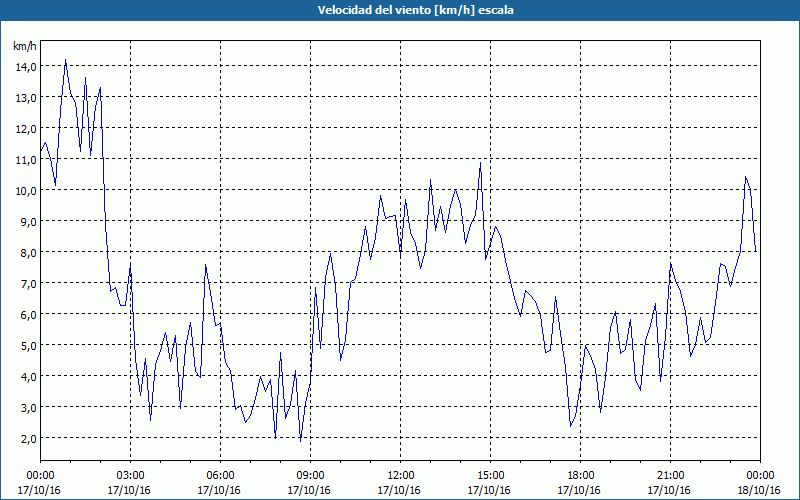Click the 17/10/16 date under 12:00
The height and width of the screenshot is (500, 800).
point(399,490)
